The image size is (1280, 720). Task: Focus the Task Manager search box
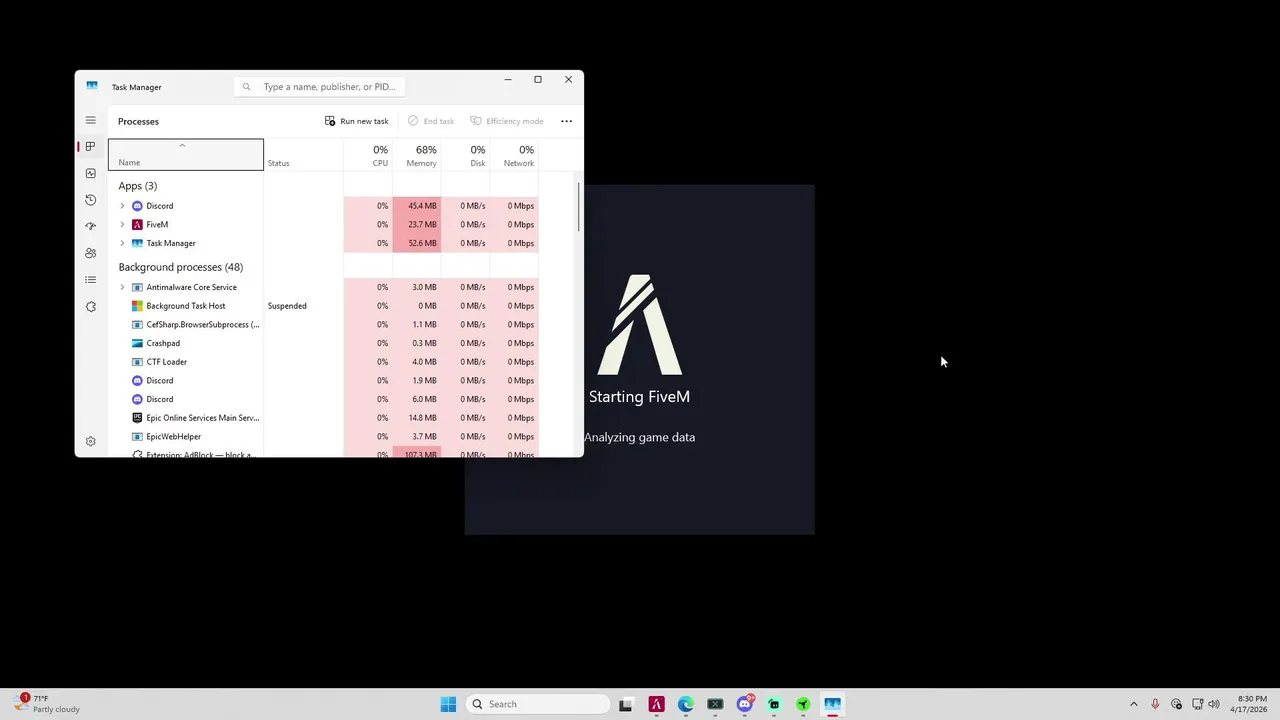tap(320, 87)
